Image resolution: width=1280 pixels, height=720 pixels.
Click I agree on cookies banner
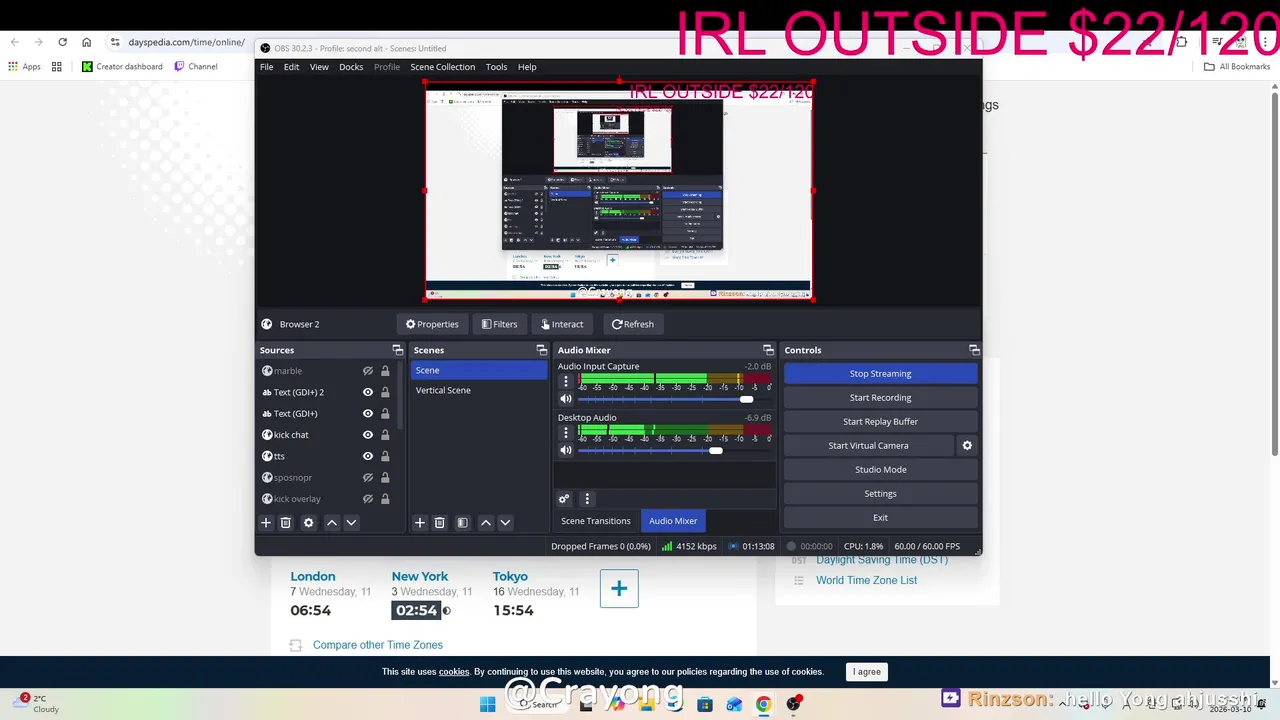(867, 672)
